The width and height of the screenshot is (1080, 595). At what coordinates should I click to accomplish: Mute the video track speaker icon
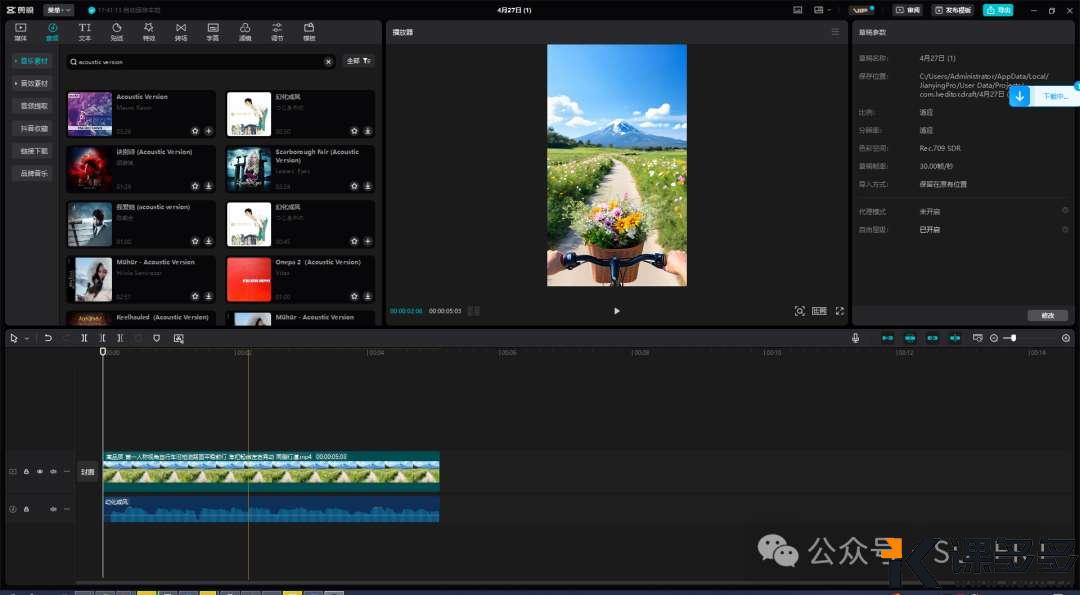53,471
